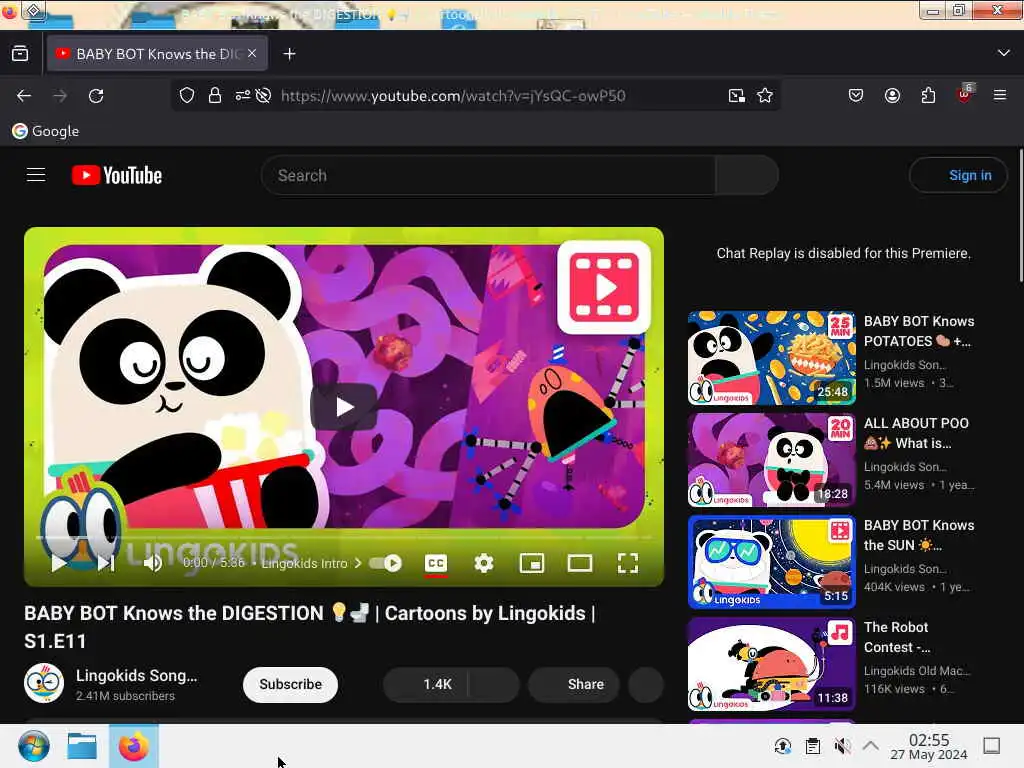
Task: Click show desktop button in taskbar
Action: click(x=992, y=746)
